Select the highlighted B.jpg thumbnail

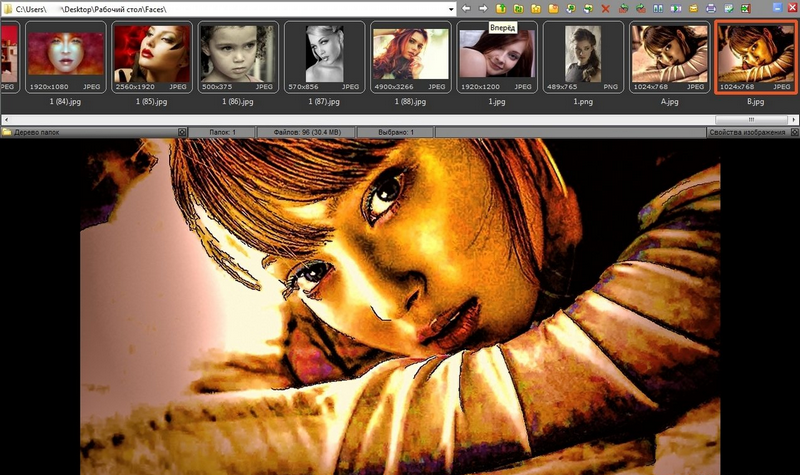point(756,57)
